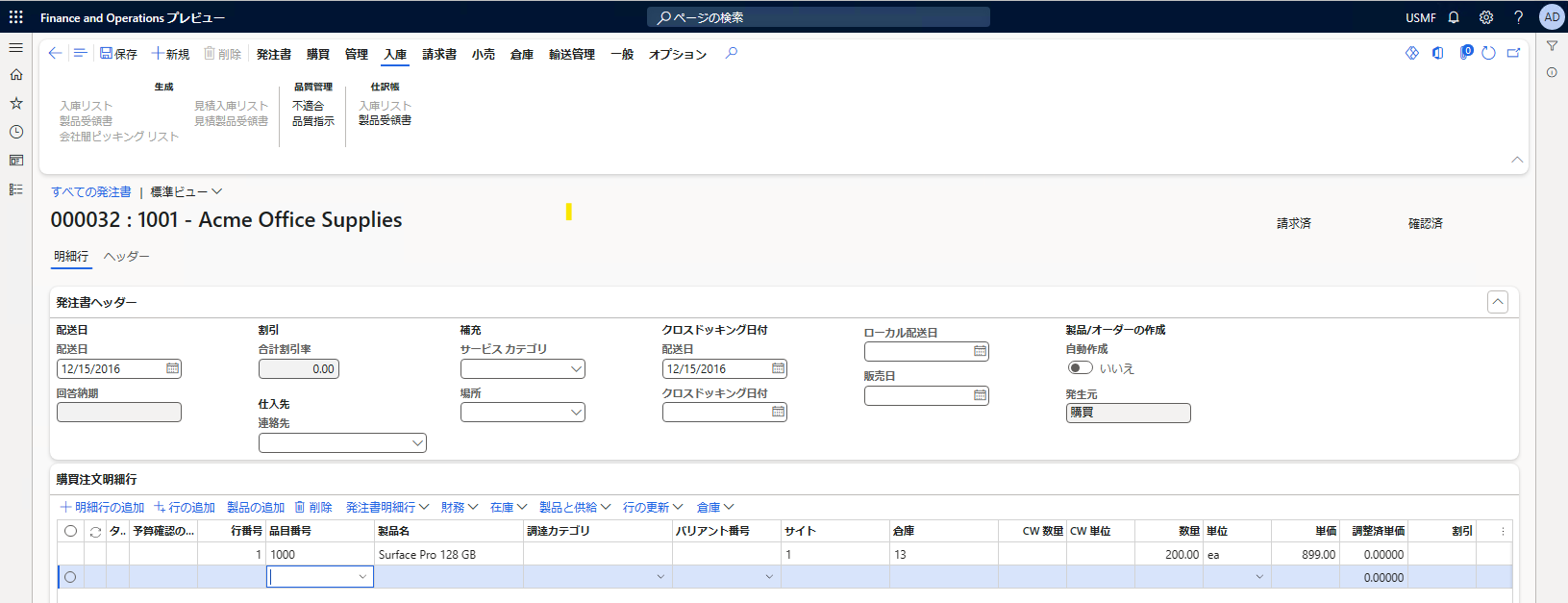This screenshot has height=603, width=1568.
Task: Expand the hamburger navigation menu
Action: 16,47
